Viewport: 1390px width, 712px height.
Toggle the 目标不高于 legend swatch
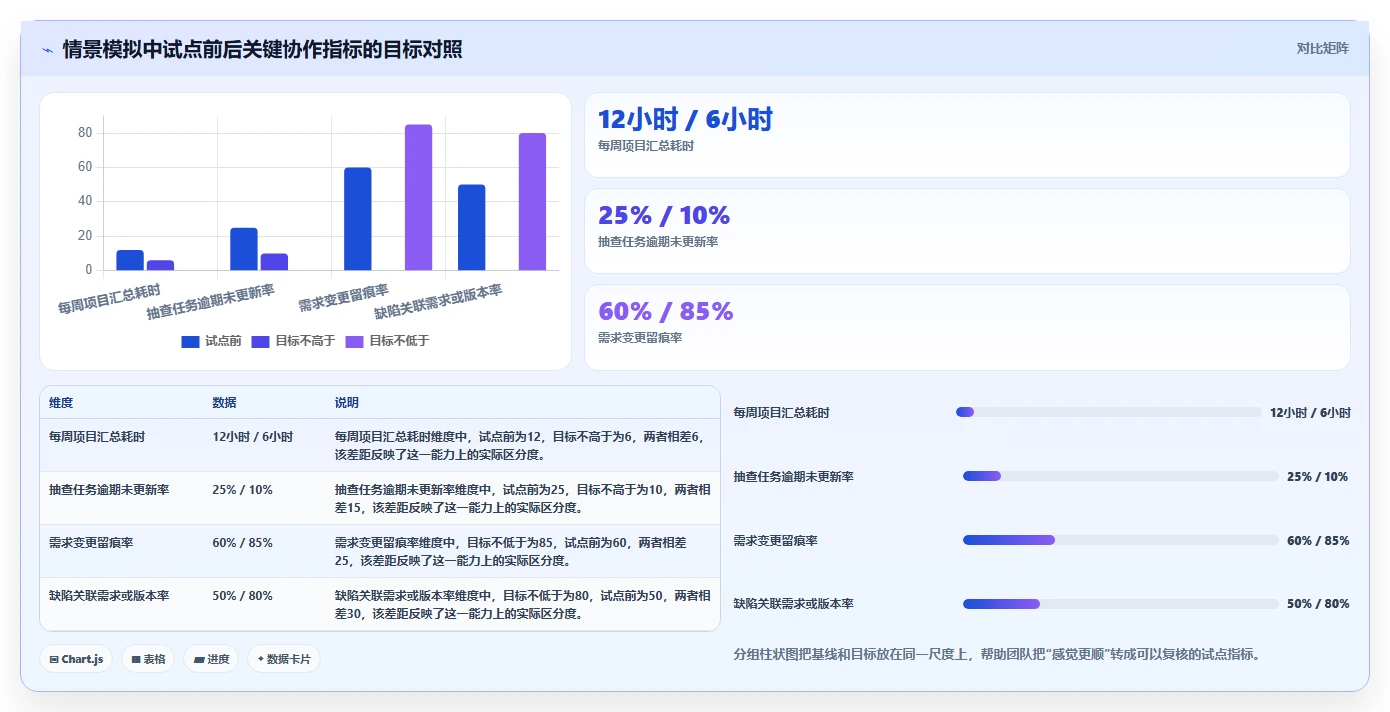point(260,341)
